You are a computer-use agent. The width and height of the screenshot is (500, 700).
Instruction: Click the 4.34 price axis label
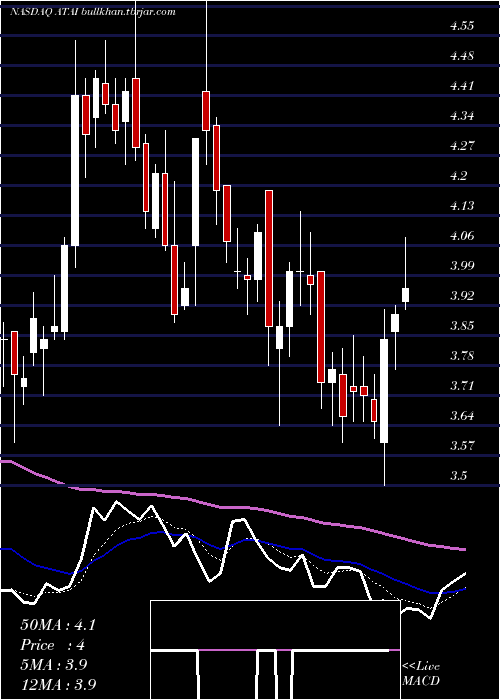point(461,116)
